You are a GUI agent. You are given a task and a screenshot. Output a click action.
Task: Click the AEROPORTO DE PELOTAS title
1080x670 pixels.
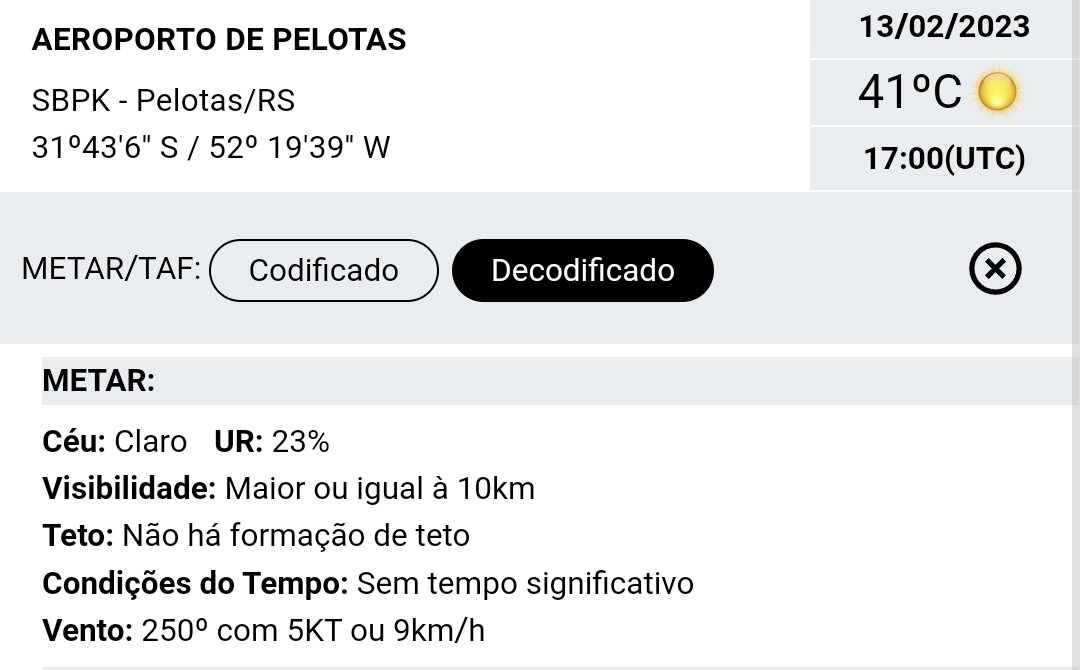coord(219,39)
